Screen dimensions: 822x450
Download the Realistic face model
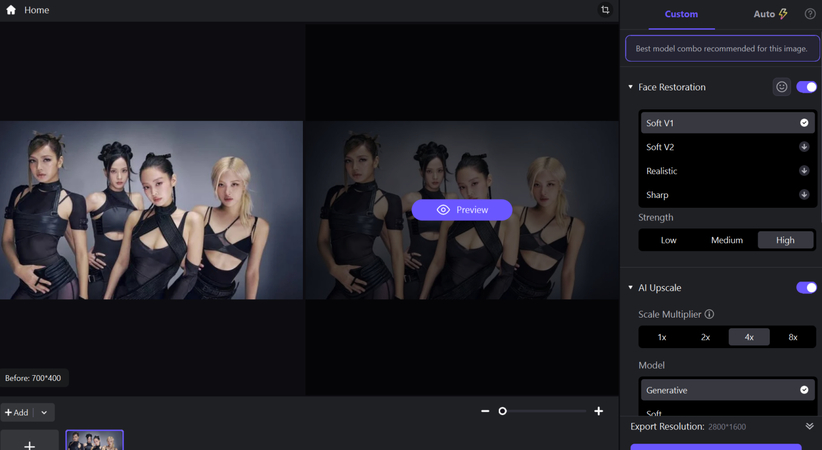point(804,170)
